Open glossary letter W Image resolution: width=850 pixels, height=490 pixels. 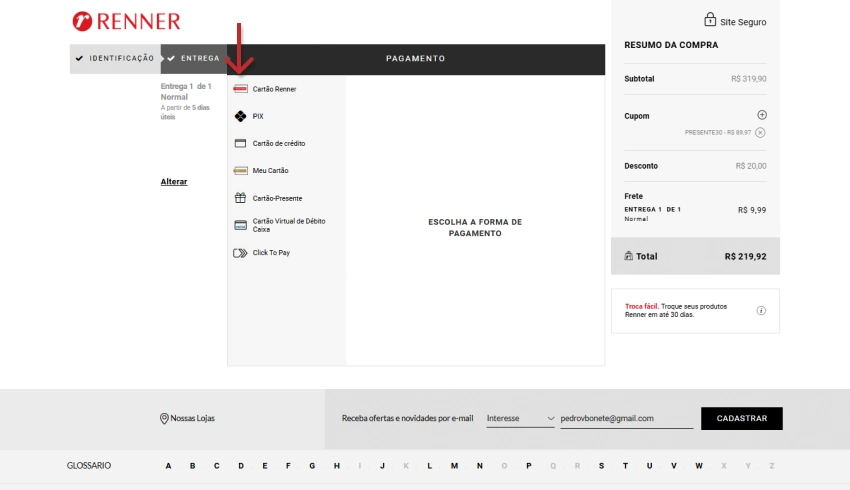click(x=699, y=466)
